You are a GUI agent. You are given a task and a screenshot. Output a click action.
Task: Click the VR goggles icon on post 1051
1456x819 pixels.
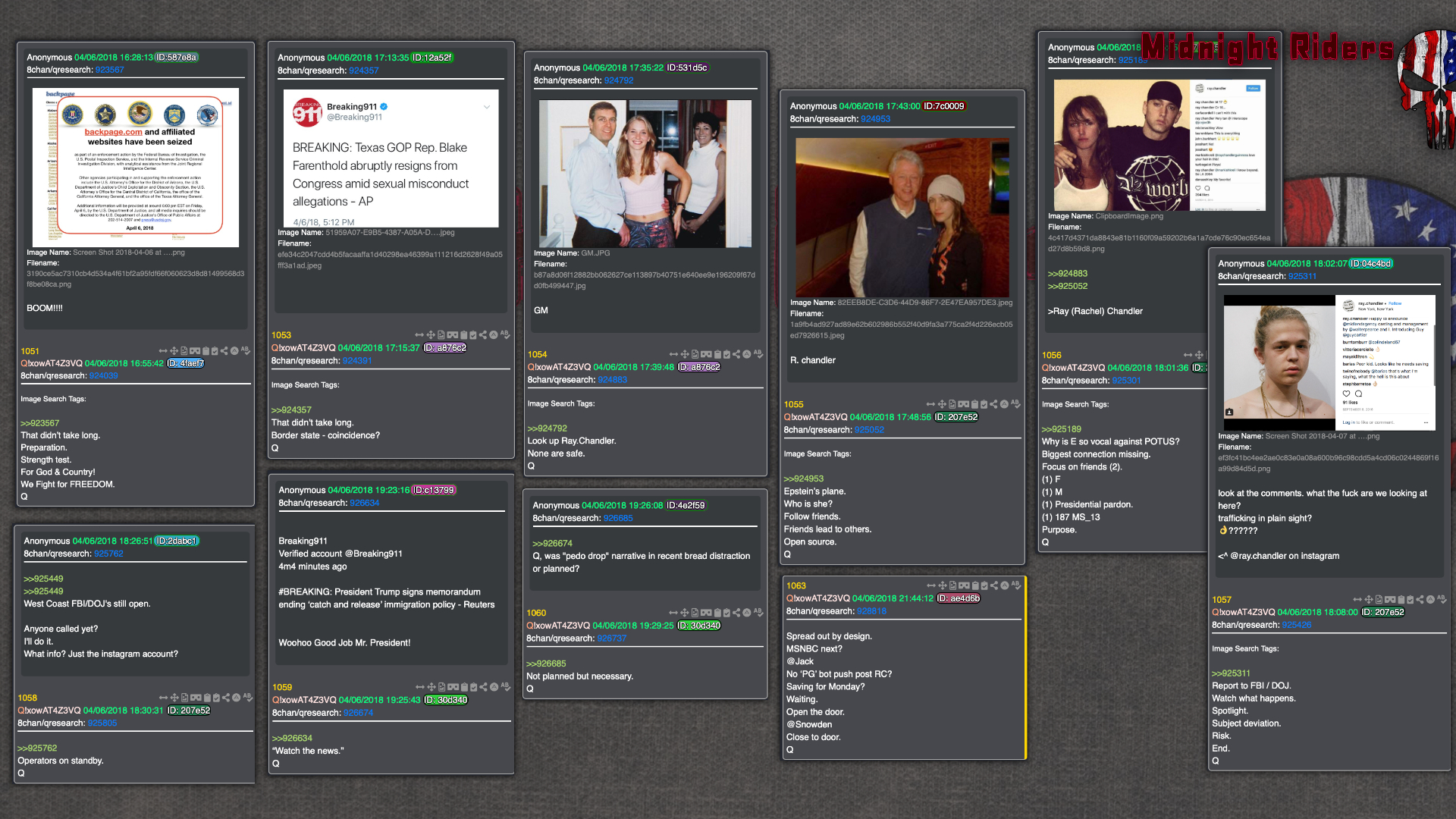click(x=196, y=351)
